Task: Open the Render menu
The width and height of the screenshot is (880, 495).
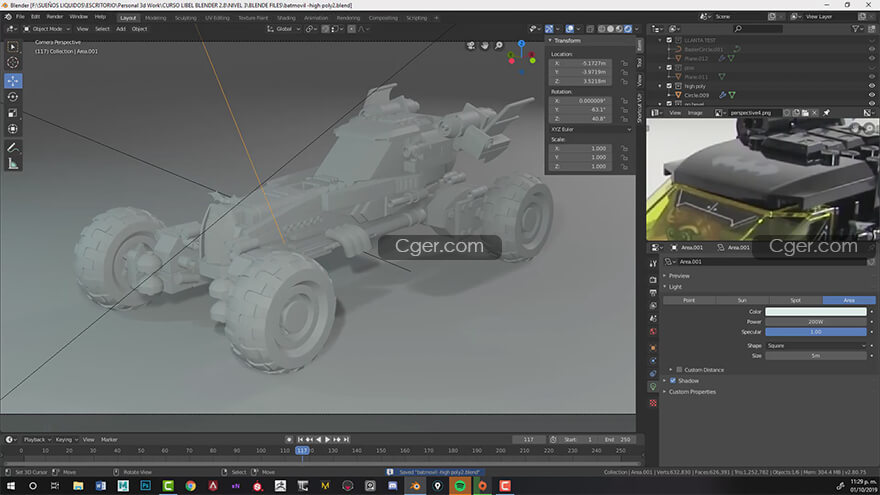Action: [x=54, y=17]
